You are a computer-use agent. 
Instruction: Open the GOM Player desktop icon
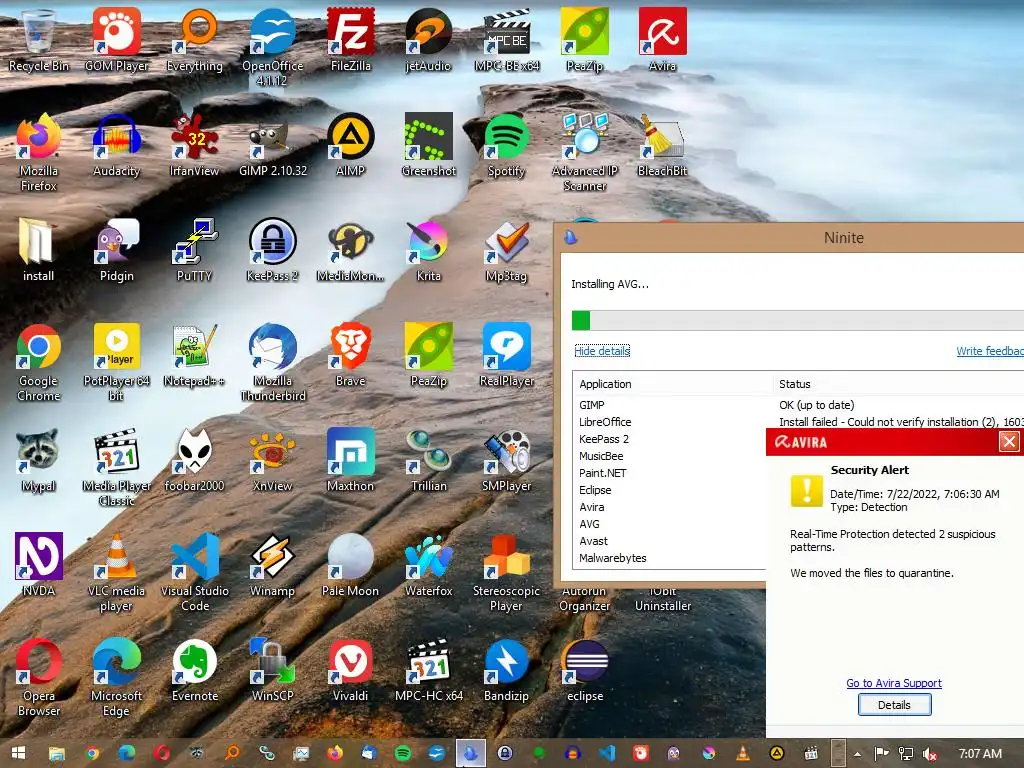click(116, 39)
